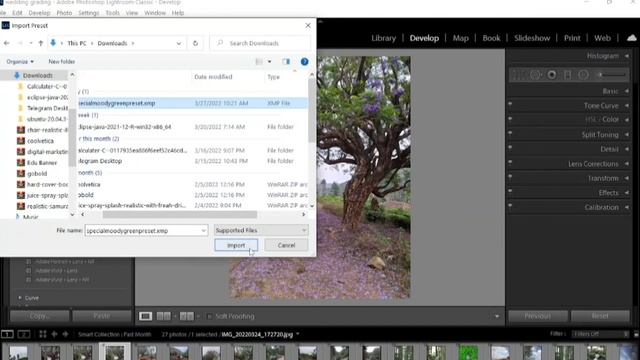Expand the Basic panel
Screen dimensions: 640x360
click(627, 91)
